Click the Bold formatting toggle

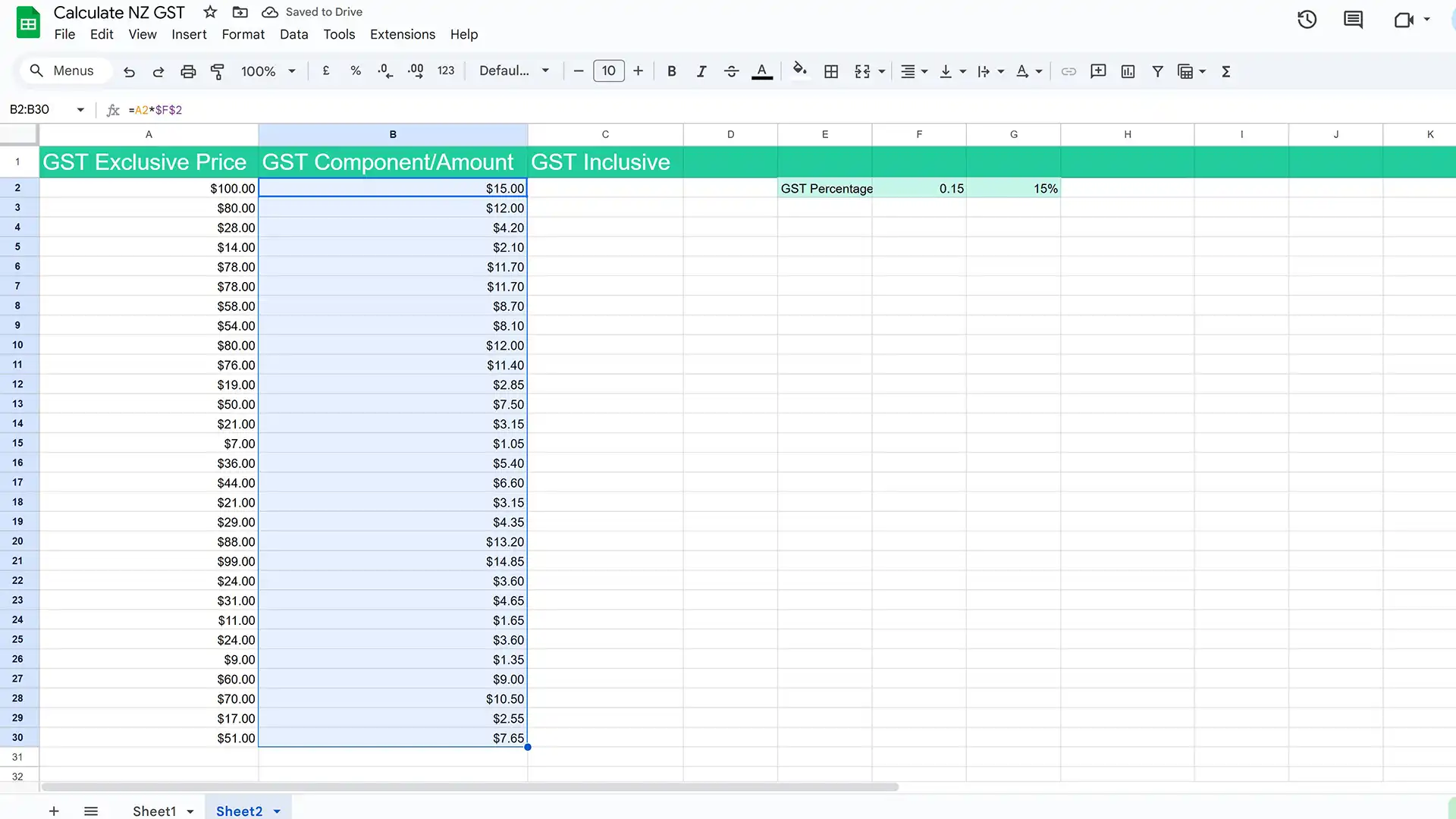pos(670,71)
